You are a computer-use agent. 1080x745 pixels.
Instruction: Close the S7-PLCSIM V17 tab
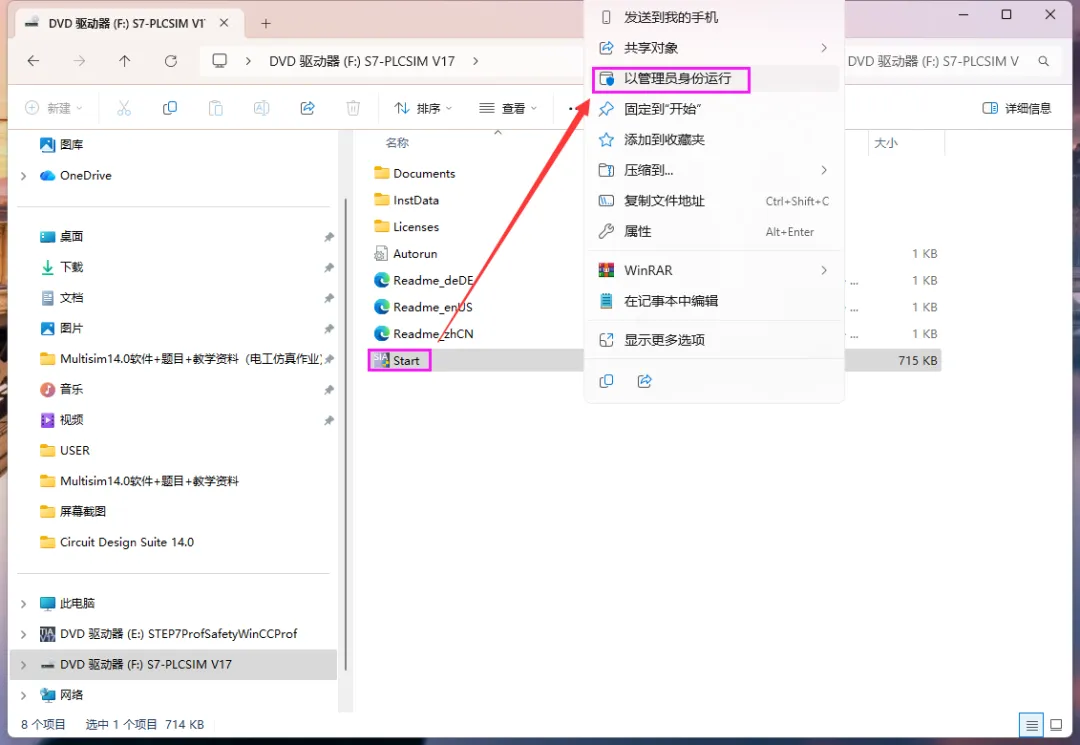point(224,23)
